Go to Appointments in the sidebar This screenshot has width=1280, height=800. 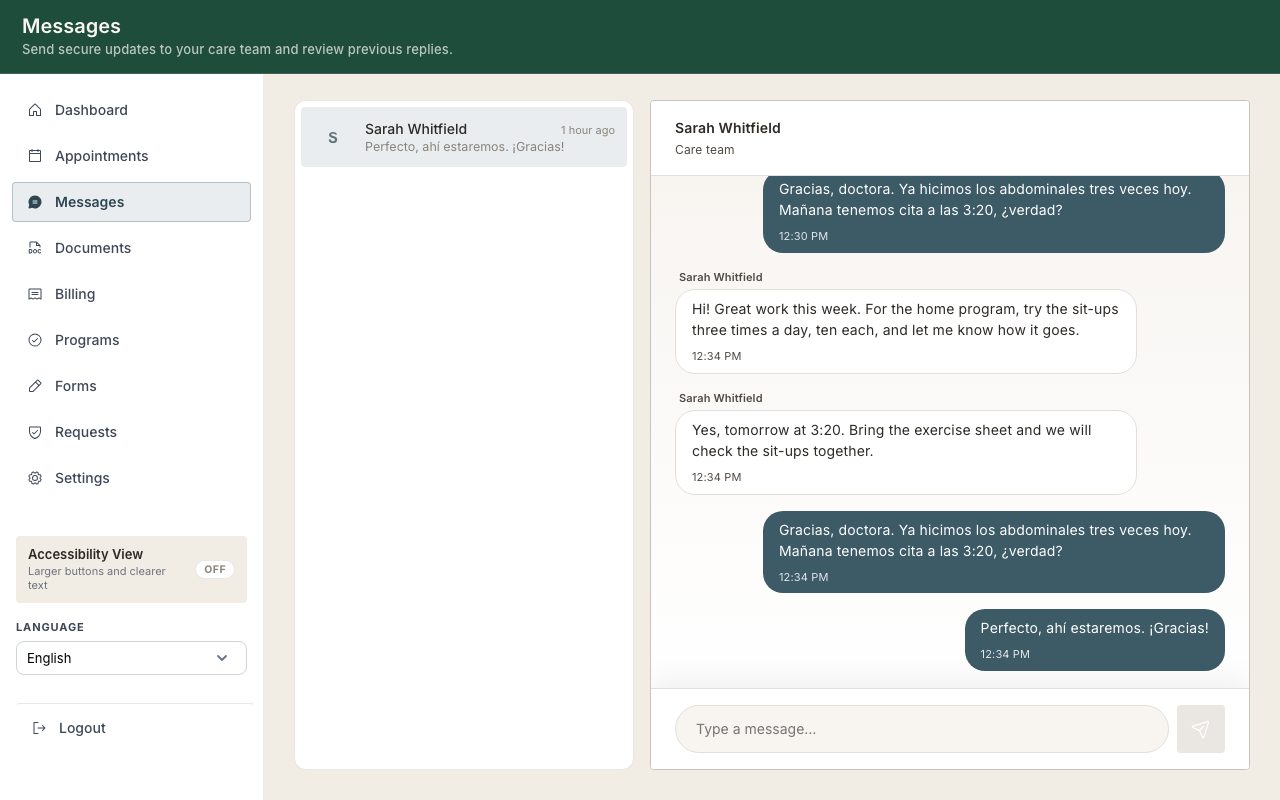pos(131,156)
